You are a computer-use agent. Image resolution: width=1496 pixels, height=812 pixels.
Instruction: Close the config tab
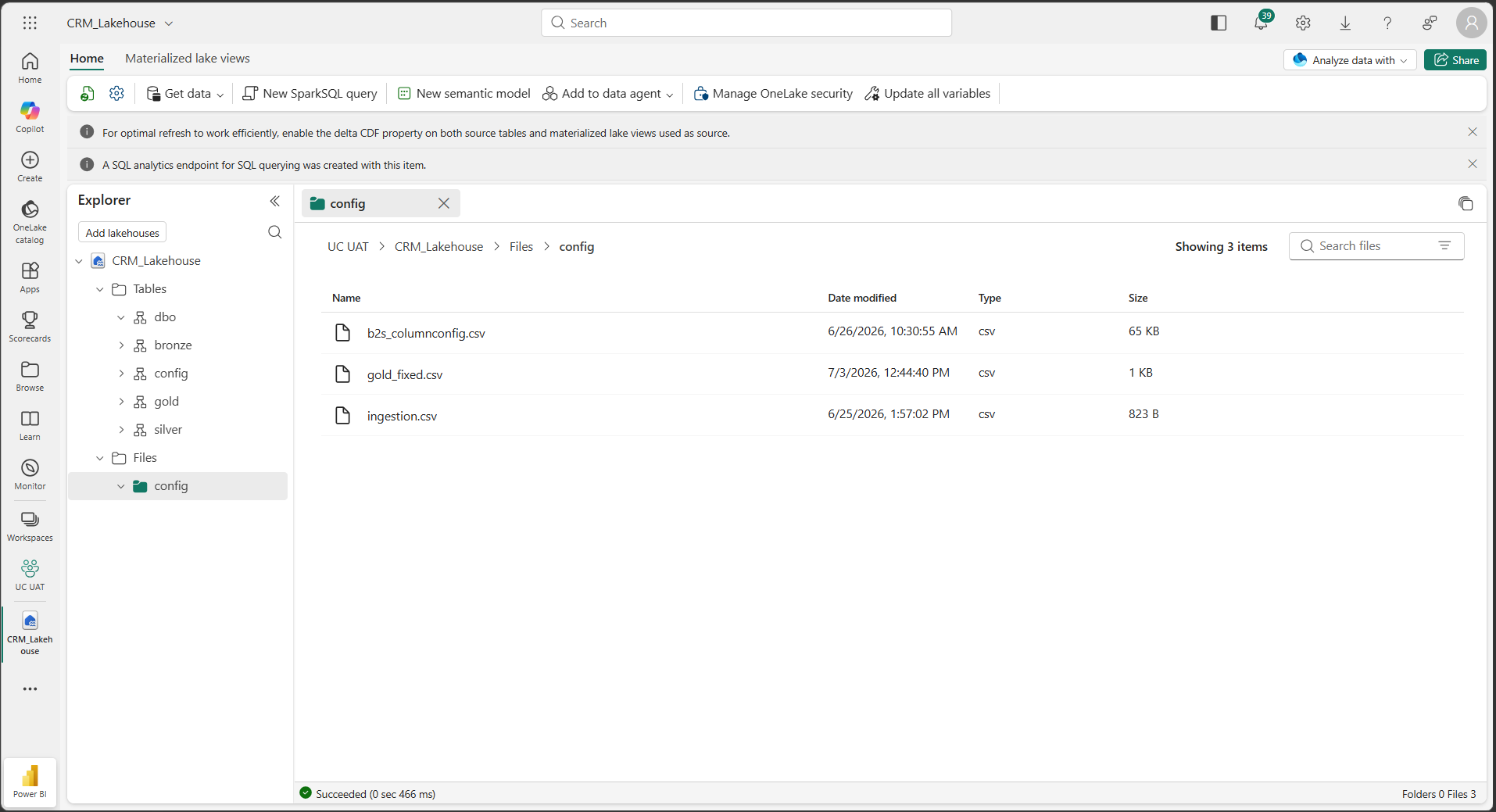click(444, 203)
